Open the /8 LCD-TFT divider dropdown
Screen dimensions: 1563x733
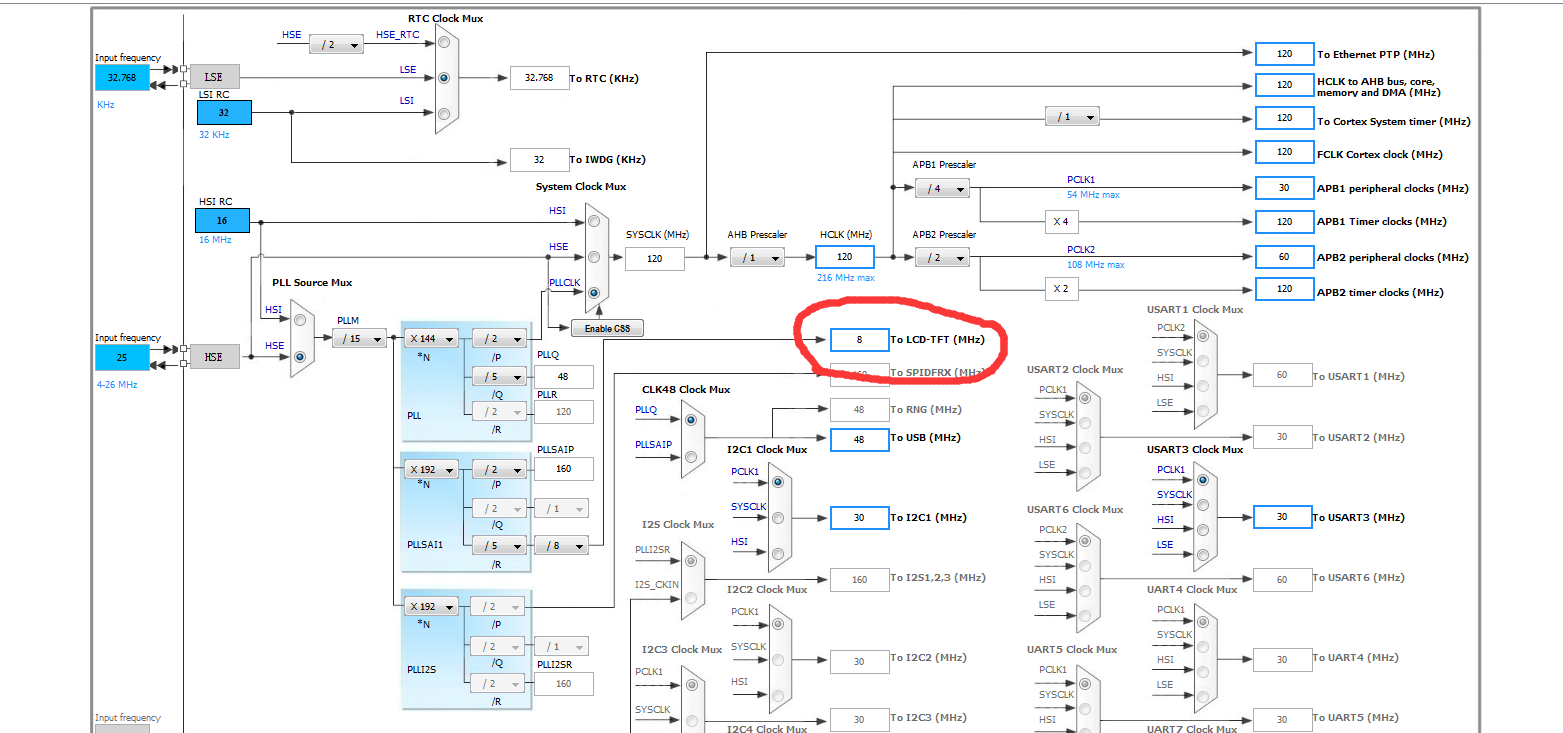pos(561,545)
